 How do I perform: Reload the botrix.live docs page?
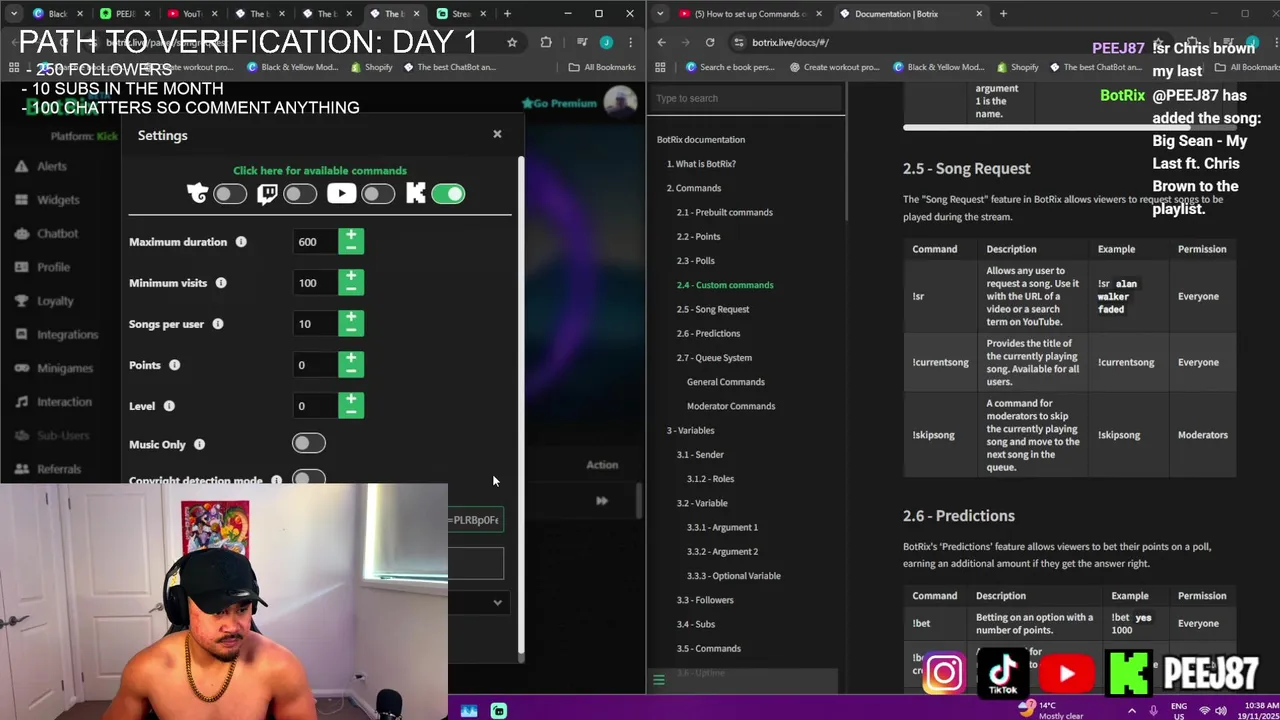[710, 42]
